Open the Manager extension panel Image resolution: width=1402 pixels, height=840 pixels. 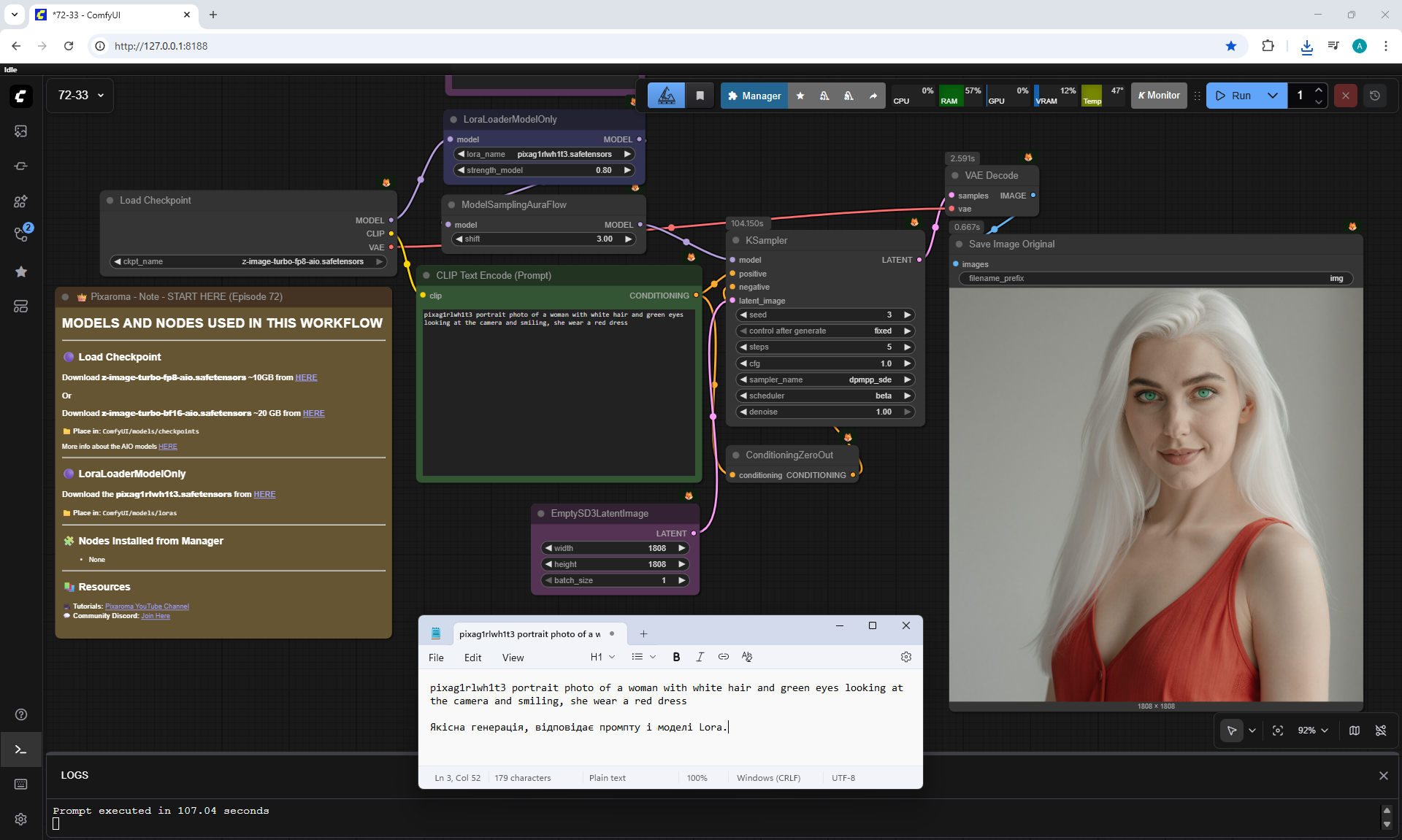[x=754, y=96]
